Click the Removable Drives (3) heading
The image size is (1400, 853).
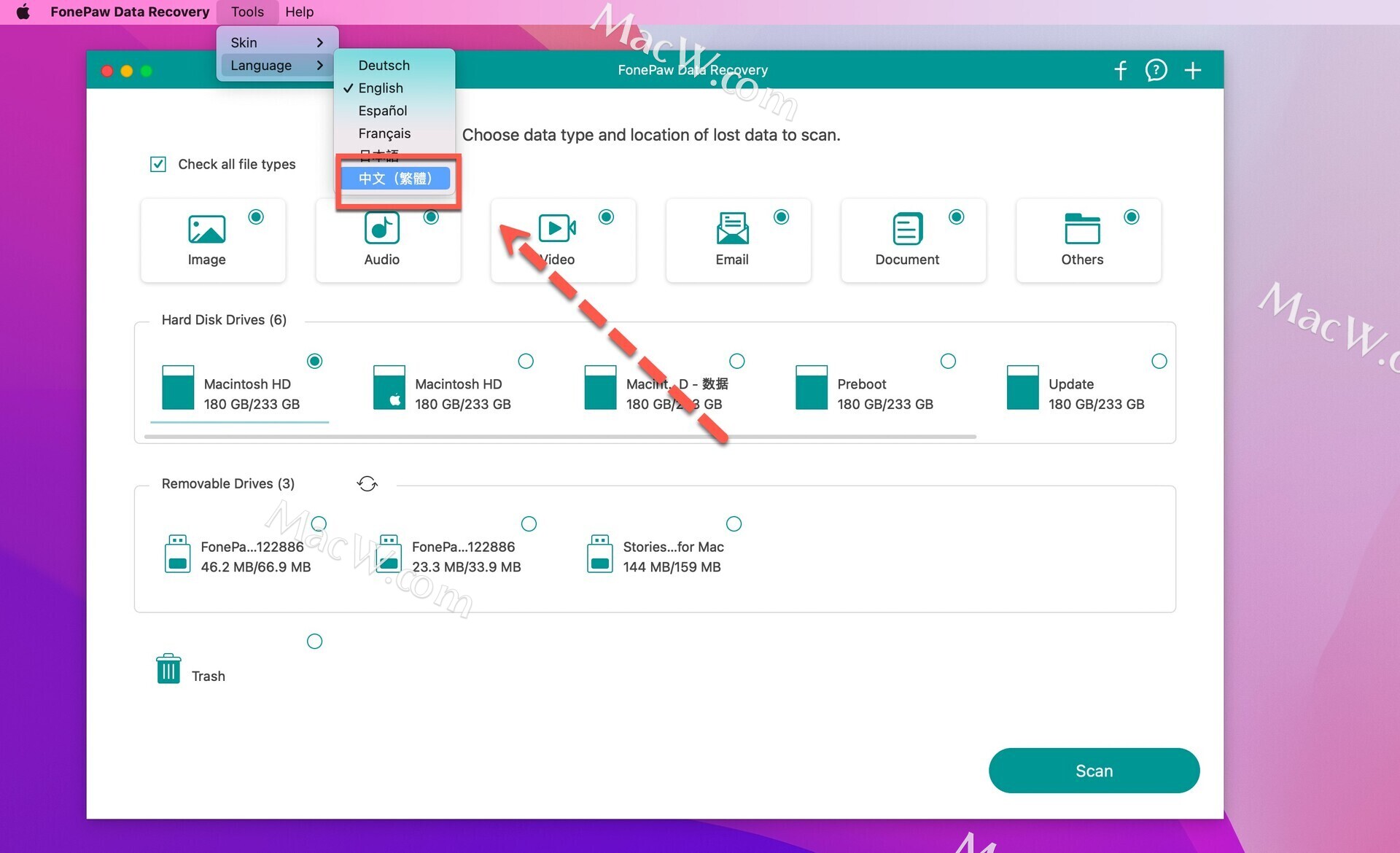pos(227,483)
